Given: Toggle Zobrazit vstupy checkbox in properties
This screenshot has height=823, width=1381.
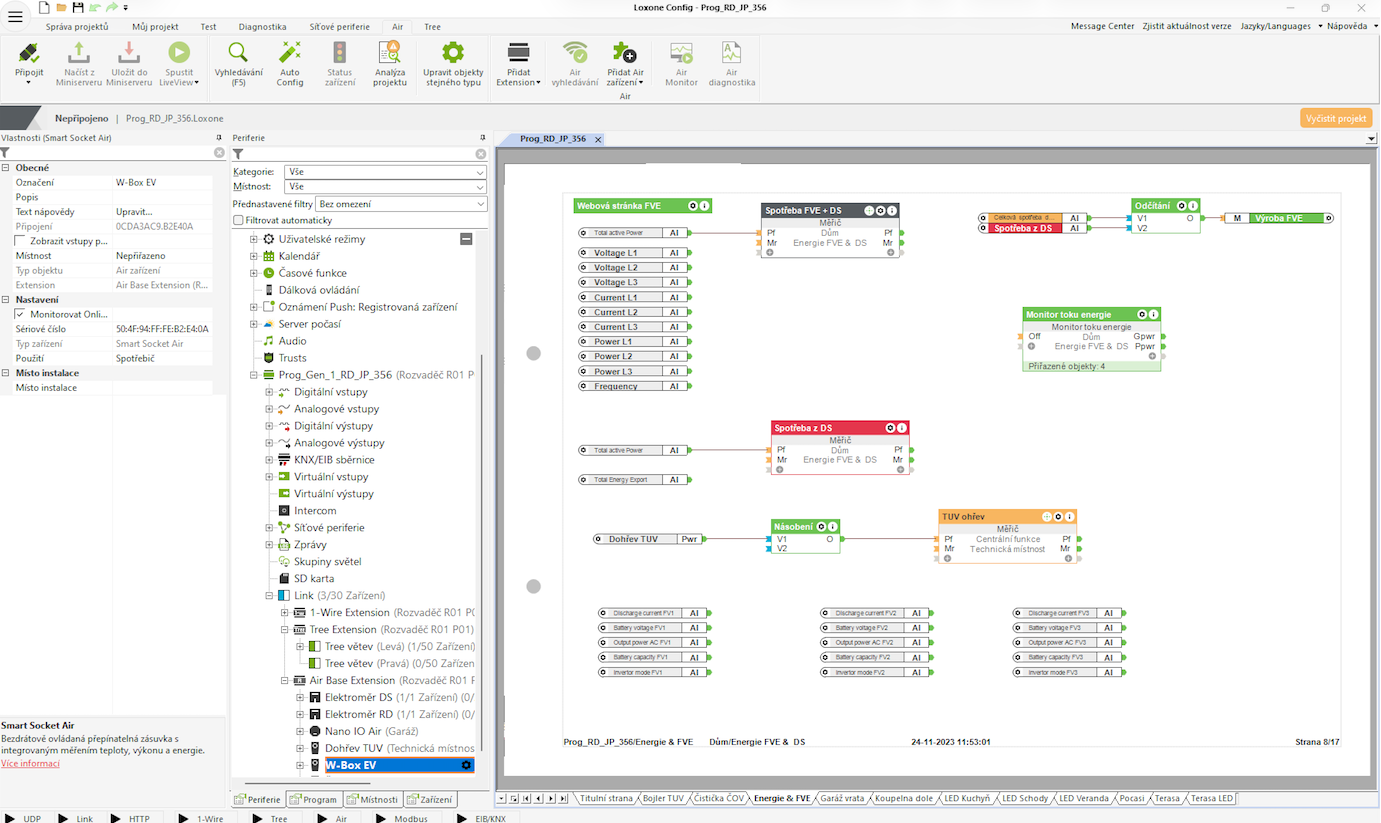Looking at the screenshot, I should tap(20, 241).
